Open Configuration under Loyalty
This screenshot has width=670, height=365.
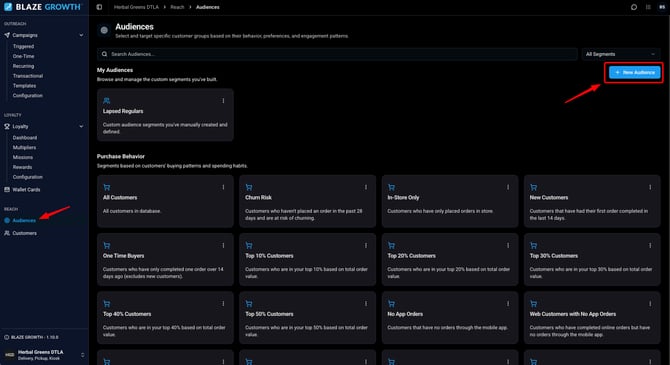point(27,177)
